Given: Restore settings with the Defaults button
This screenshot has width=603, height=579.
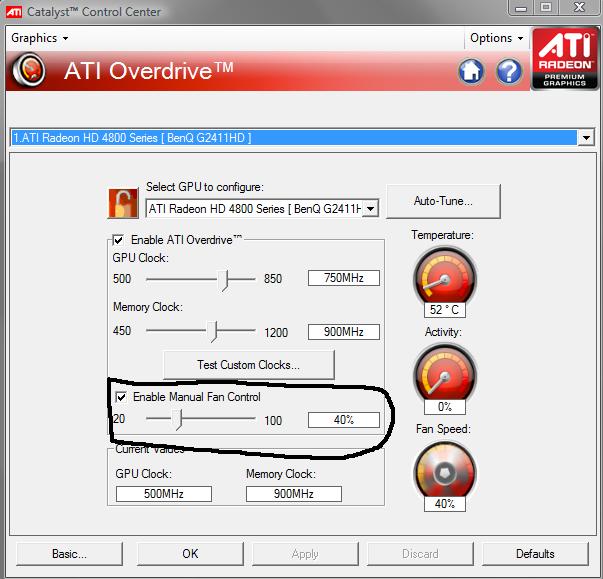Looking at the screenshot, I should (535, 554).
